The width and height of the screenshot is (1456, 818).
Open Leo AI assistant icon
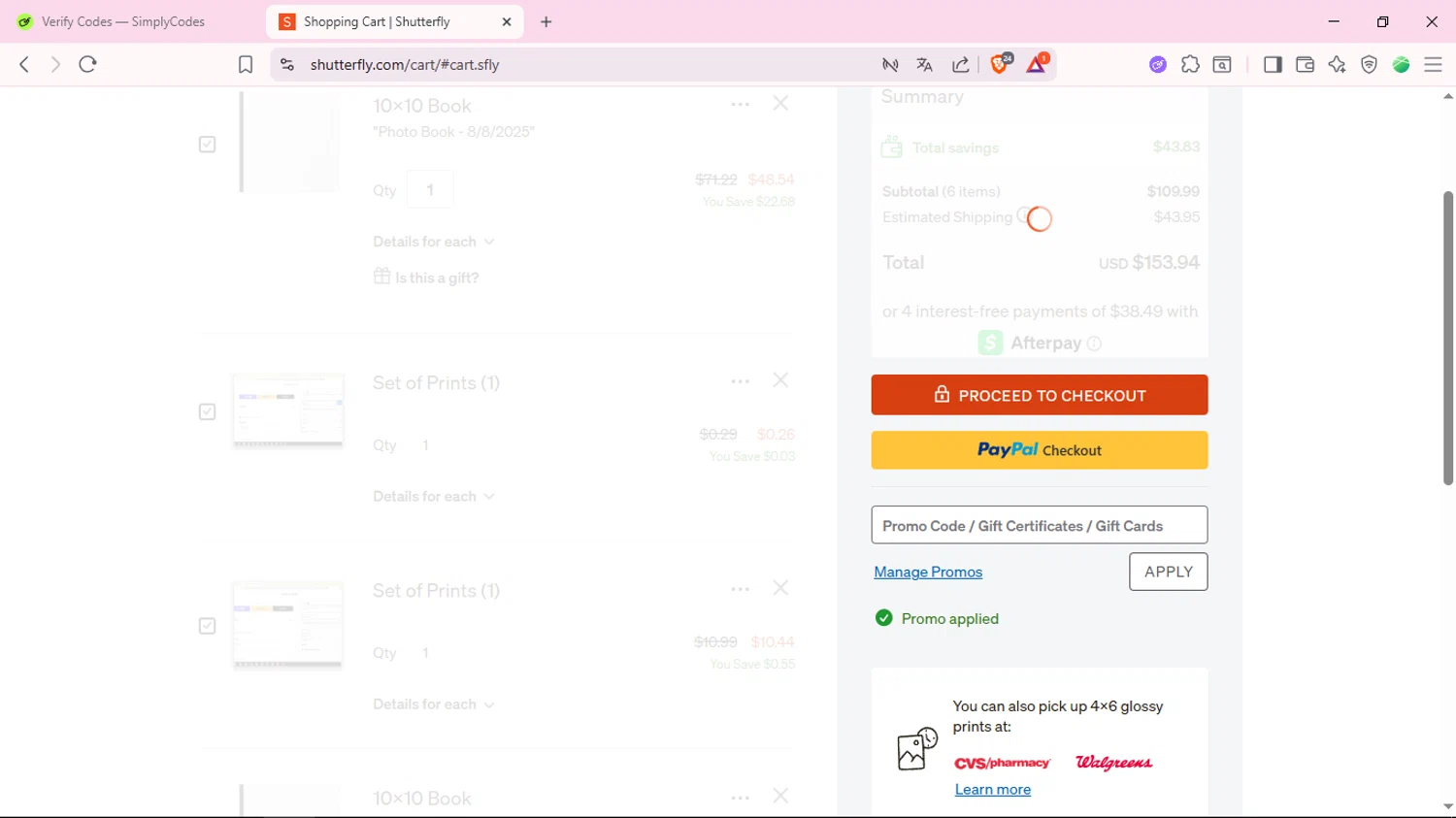pyautogui.click(x=1337, y=65)
